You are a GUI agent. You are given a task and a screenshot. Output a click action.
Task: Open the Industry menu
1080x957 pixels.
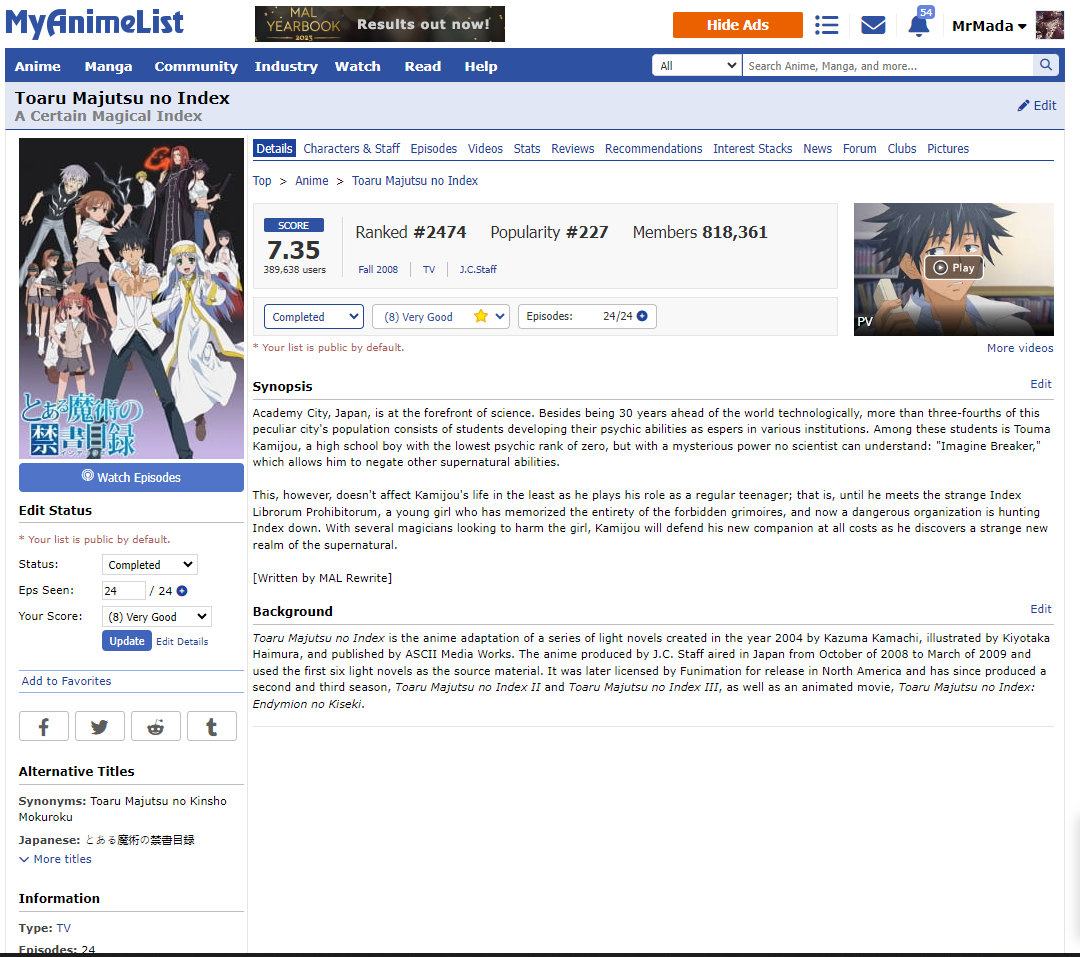pos(286,66)
